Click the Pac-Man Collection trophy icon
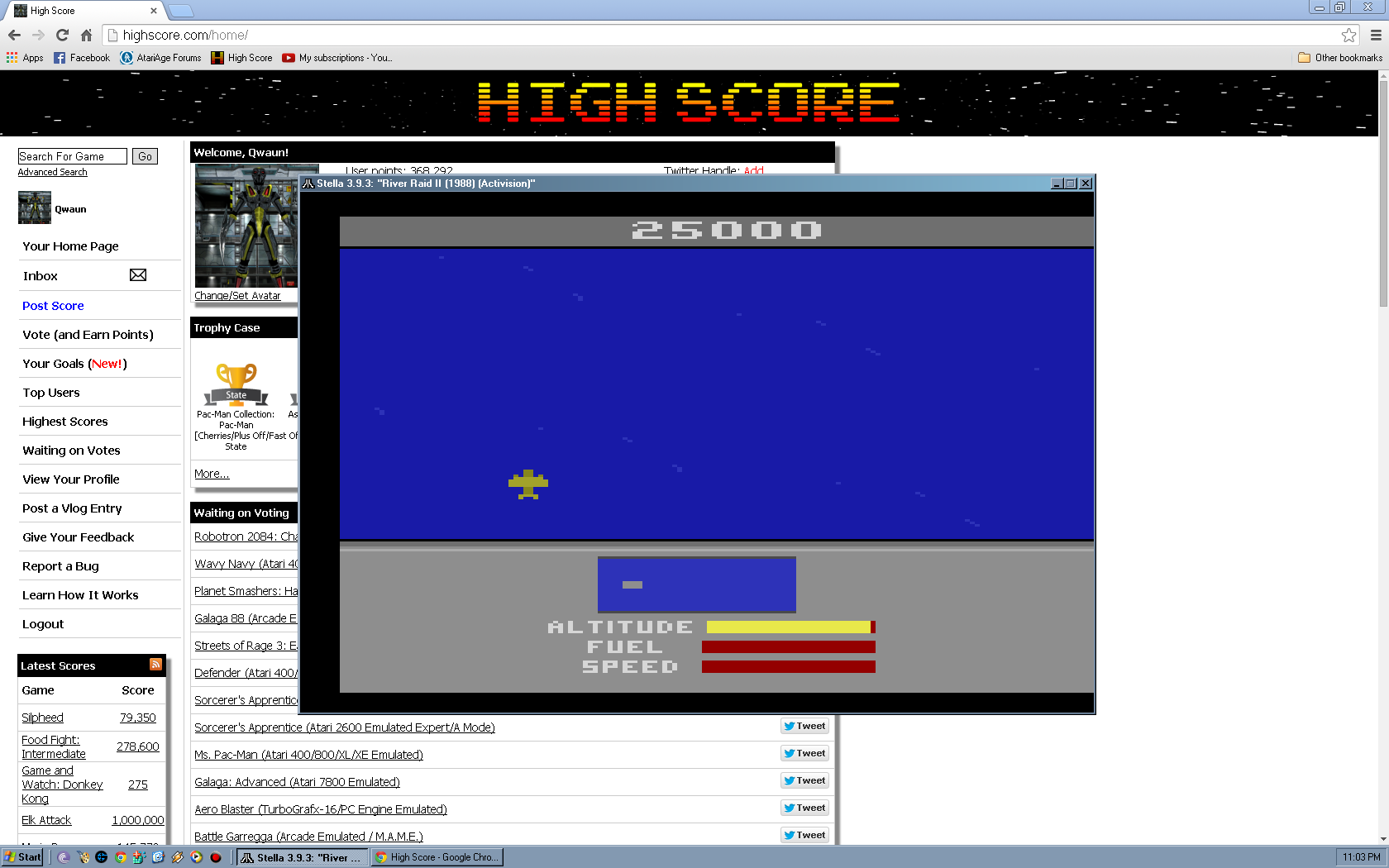Viewport: 1389px width, 868px height. pos(236,384)
